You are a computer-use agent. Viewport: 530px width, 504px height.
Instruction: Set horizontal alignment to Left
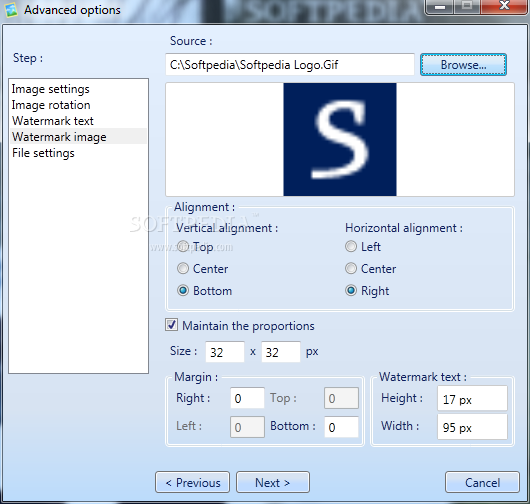click(351, 246)
